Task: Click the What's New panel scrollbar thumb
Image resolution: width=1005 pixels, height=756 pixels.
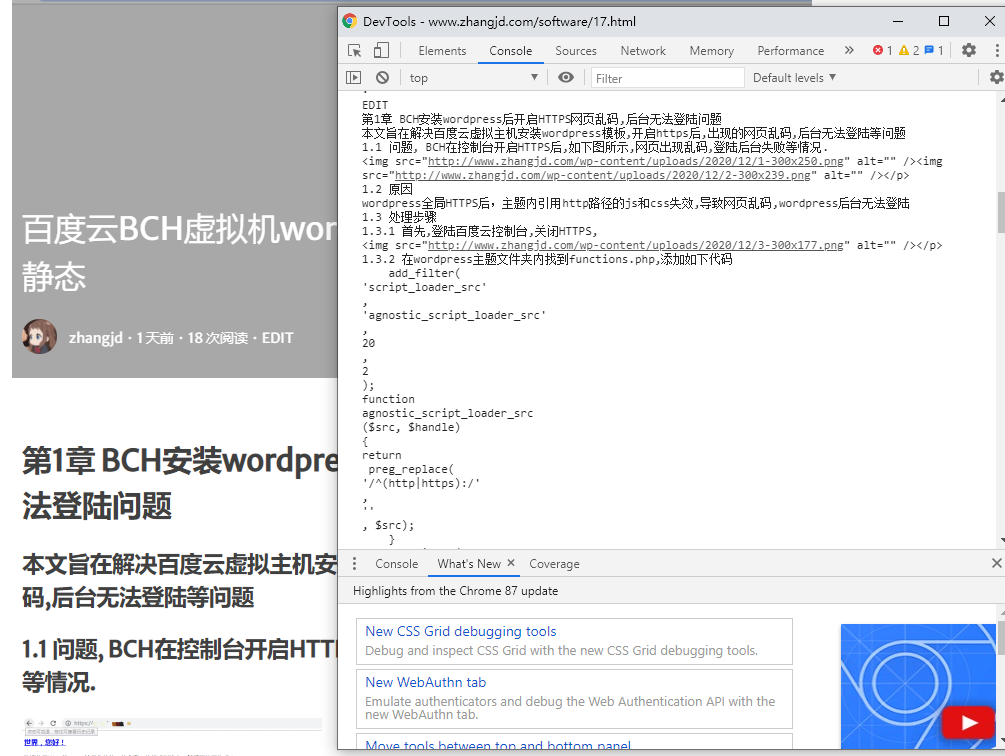Action: [1001, 638]
